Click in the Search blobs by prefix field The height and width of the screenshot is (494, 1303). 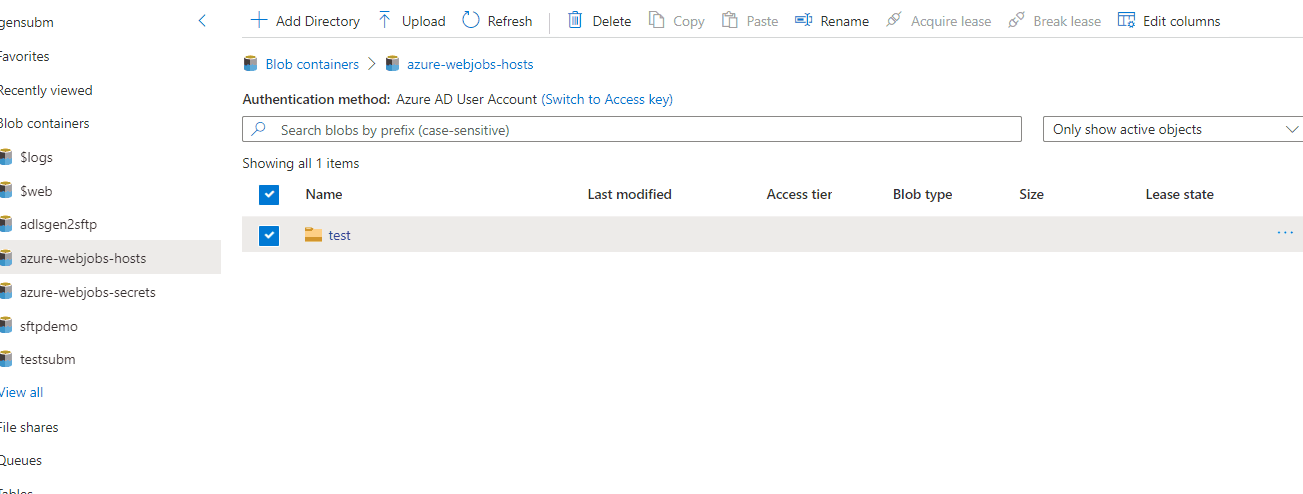click(x=632, y=129)
